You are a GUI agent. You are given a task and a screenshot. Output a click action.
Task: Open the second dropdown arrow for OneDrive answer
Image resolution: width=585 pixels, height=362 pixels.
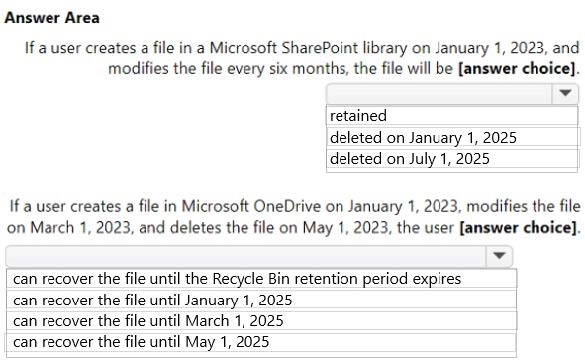pos(499,256)
